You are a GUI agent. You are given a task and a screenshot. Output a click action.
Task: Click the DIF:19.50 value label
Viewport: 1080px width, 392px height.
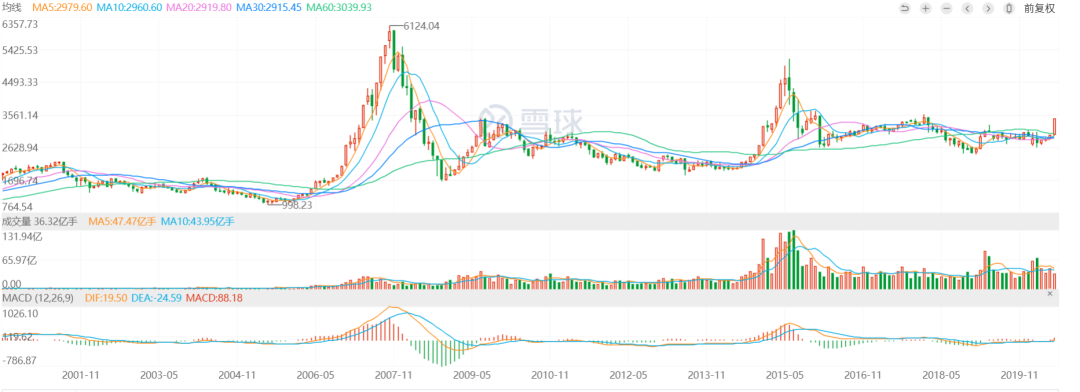(x=105, y=298)
